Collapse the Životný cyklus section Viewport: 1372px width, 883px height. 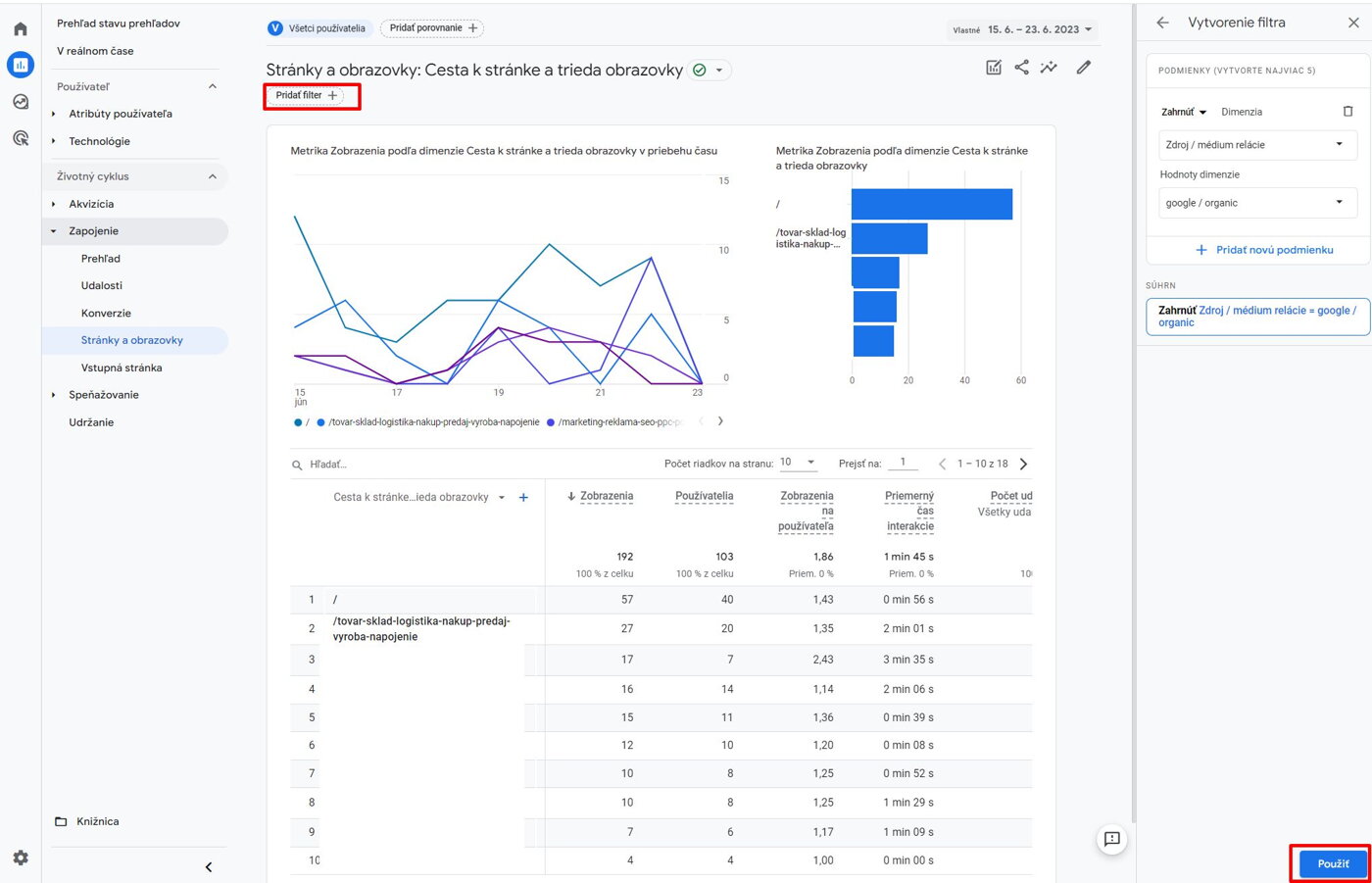coord(213,176)
